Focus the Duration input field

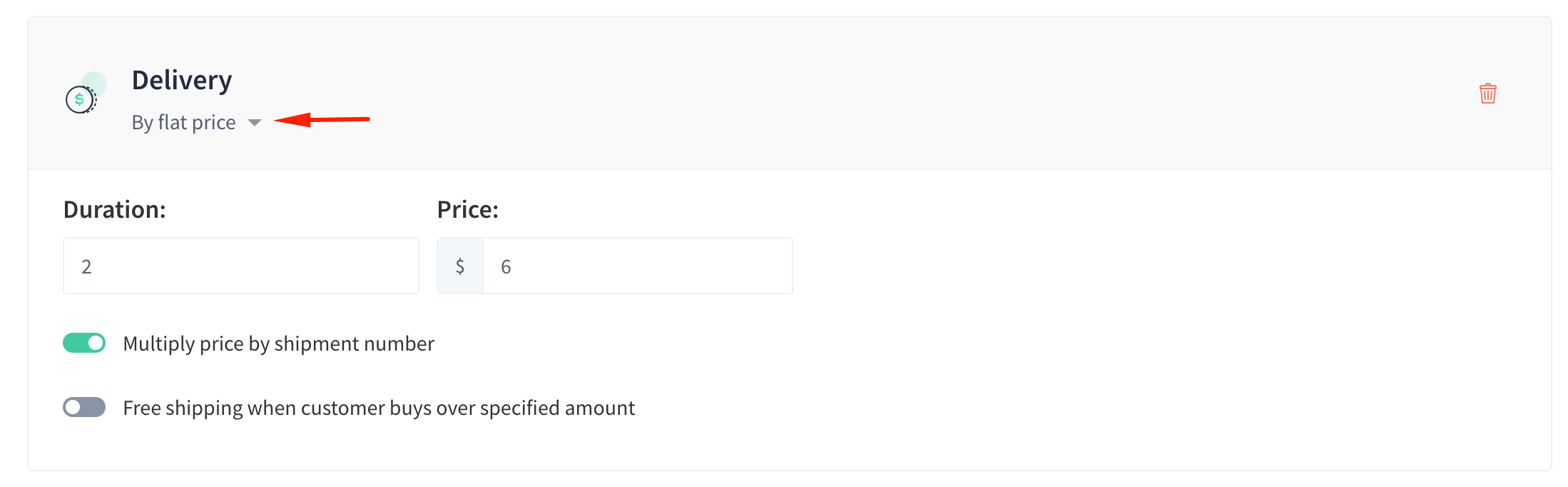click(241, 266)
